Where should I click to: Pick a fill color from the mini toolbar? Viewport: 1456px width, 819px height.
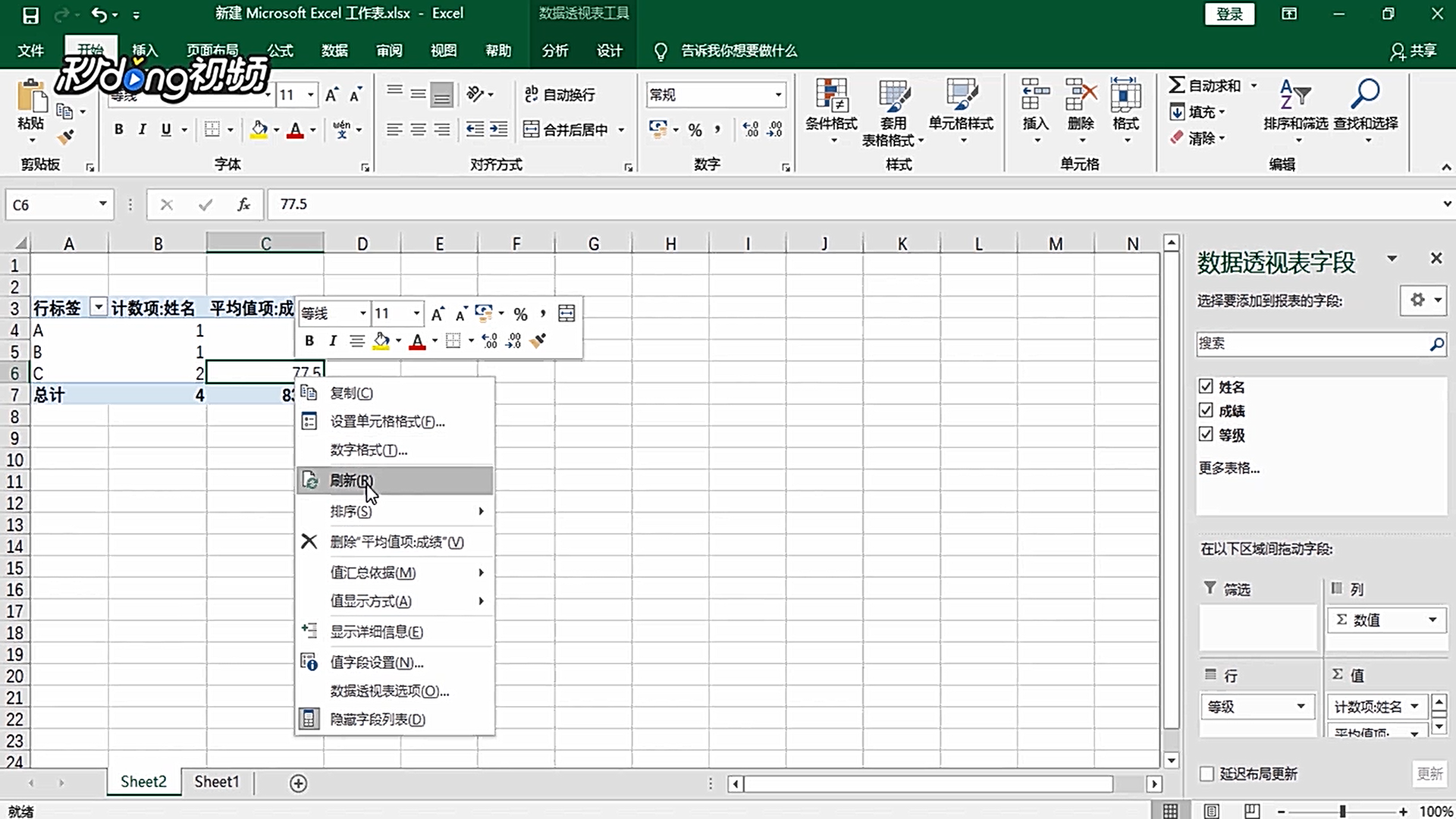(x=381, y=340)
